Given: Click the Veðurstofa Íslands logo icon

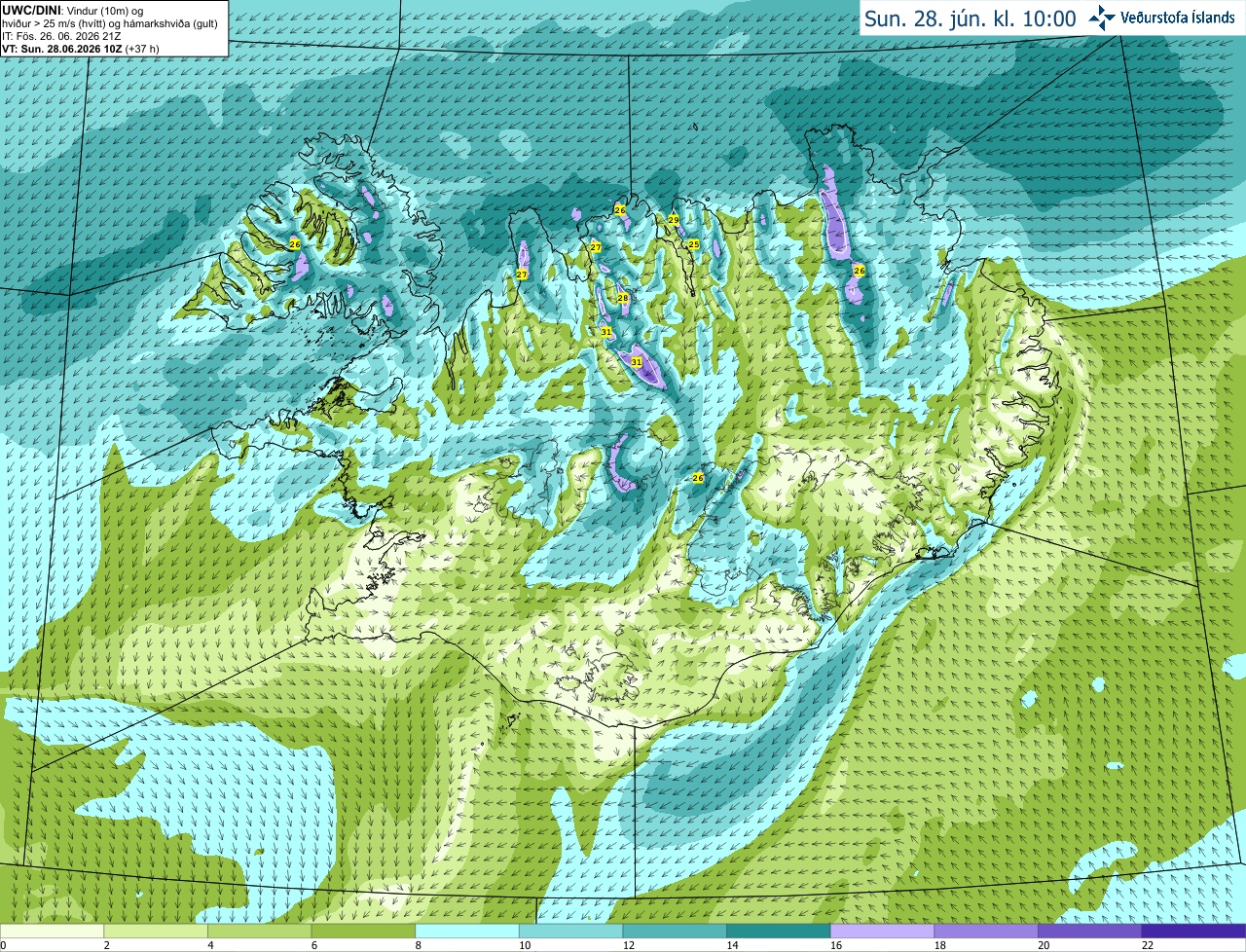Looking at the screenshot, I should coord(1102,18).
